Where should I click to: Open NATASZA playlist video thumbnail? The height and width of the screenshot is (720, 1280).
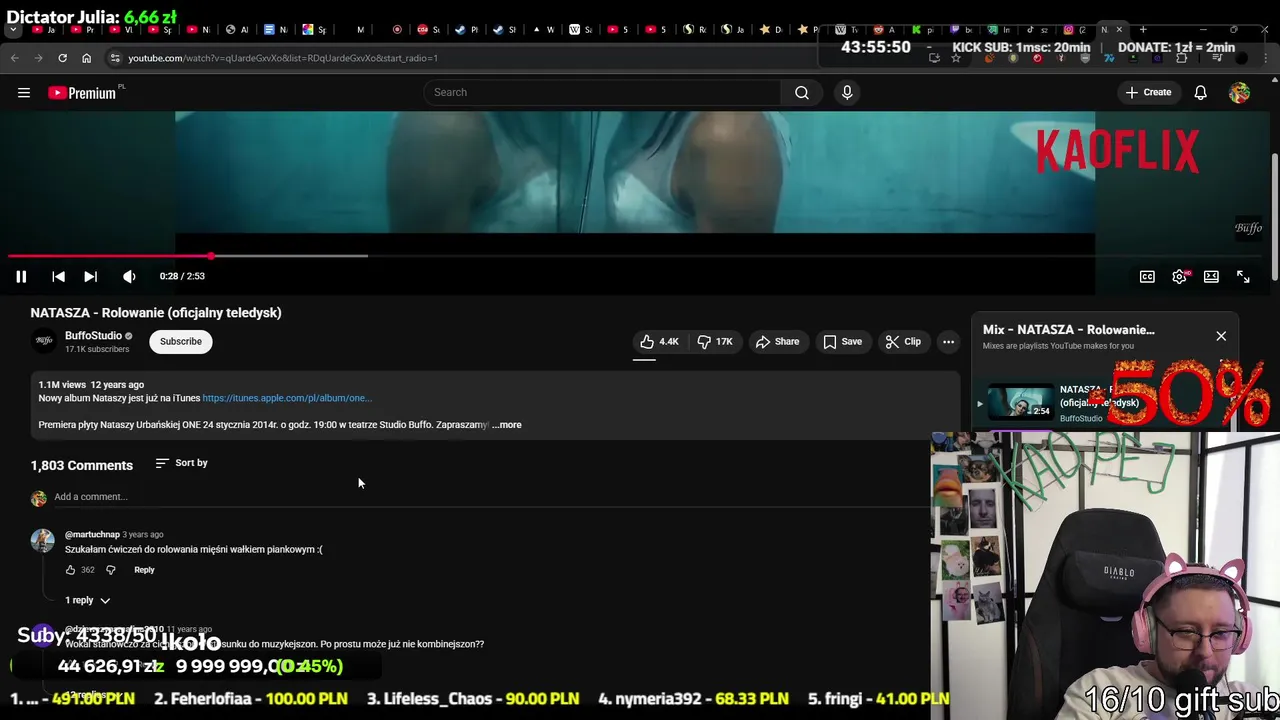pyautogui.click(x=1020, y=403)
